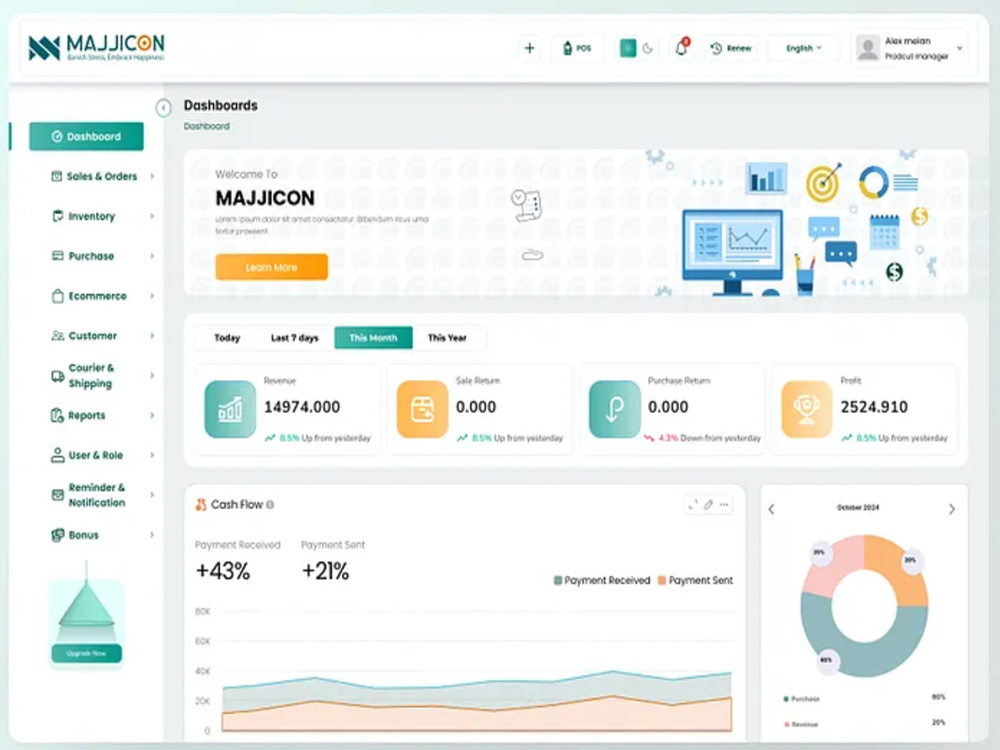1000x750 pixels.
Task: Expand Ecommerce chevron
Action: pos(152,296)
